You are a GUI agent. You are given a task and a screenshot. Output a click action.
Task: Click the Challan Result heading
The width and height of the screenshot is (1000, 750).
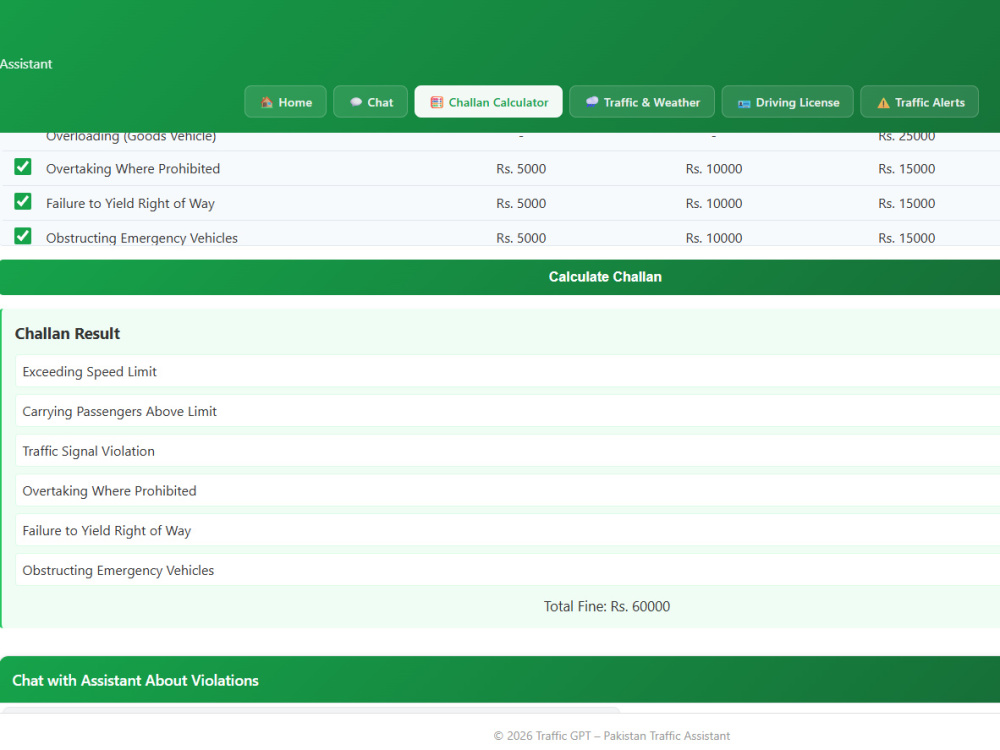pyautogui.click(x=68, y=334)
